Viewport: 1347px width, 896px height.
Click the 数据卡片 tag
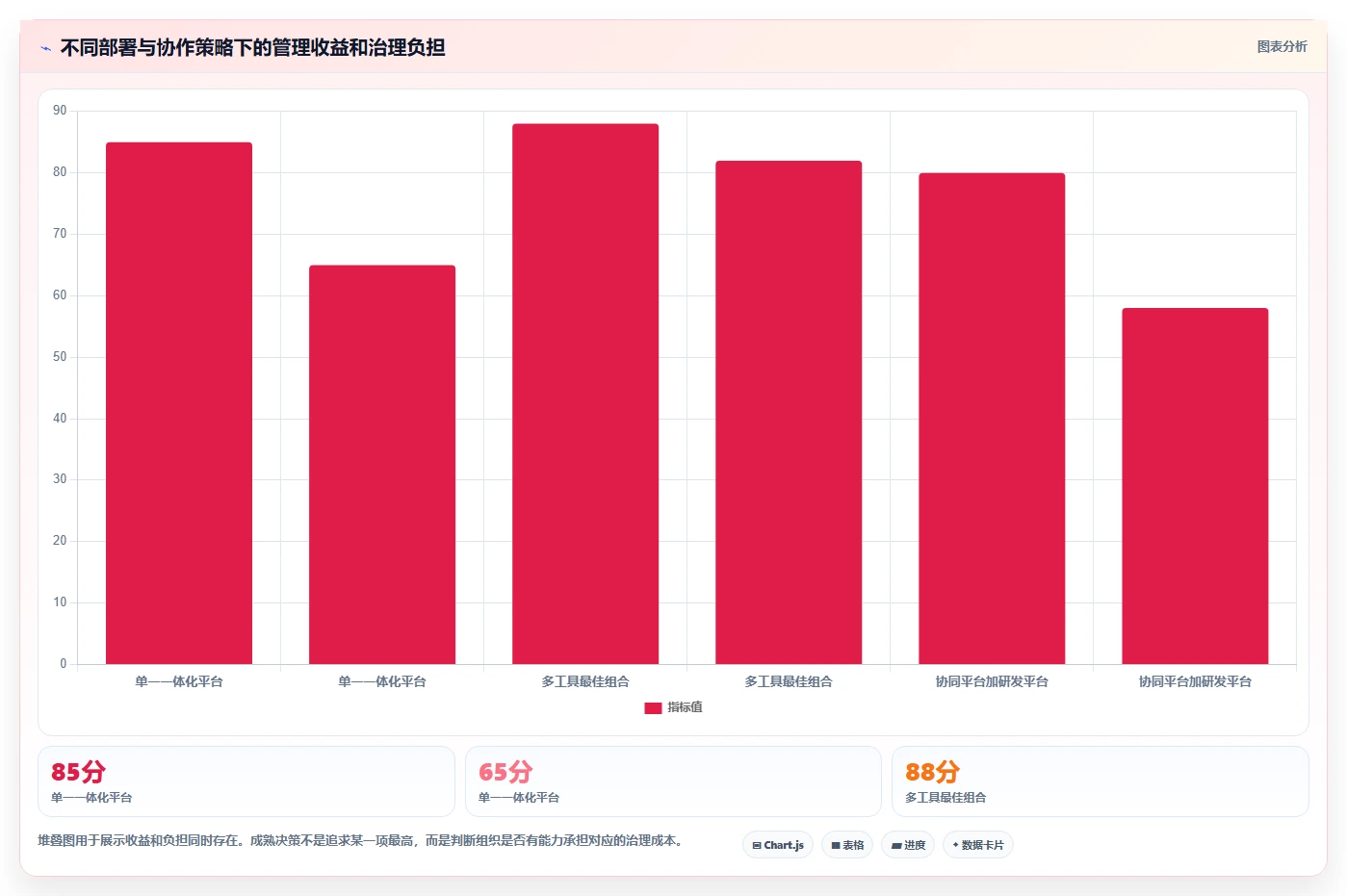click(978, 845)
